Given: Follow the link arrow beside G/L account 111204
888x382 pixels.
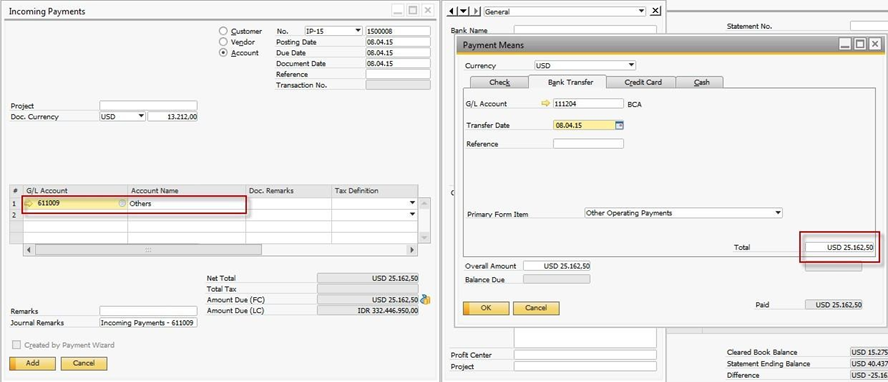Looking at the screenshot, I should (546, 104).
